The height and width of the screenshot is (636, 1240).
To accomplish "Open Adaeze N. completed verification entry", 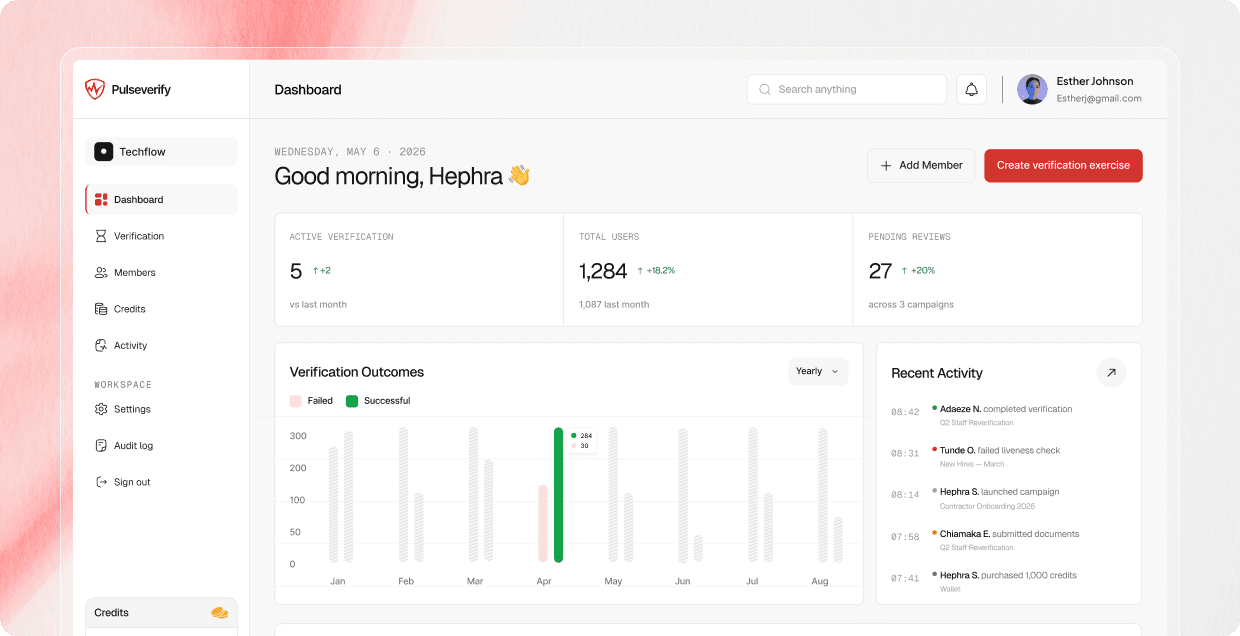I will click(1008, 415).
